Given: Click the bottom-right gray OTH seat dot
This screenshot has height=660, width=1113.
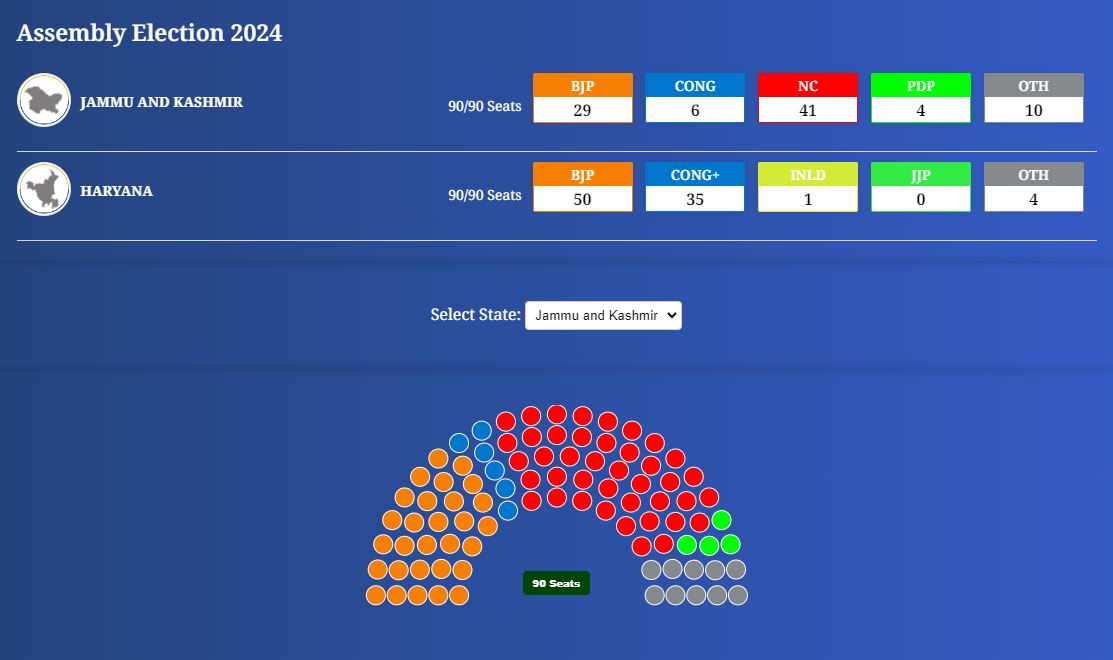Looking at the screenshot, I should [738, 595].
